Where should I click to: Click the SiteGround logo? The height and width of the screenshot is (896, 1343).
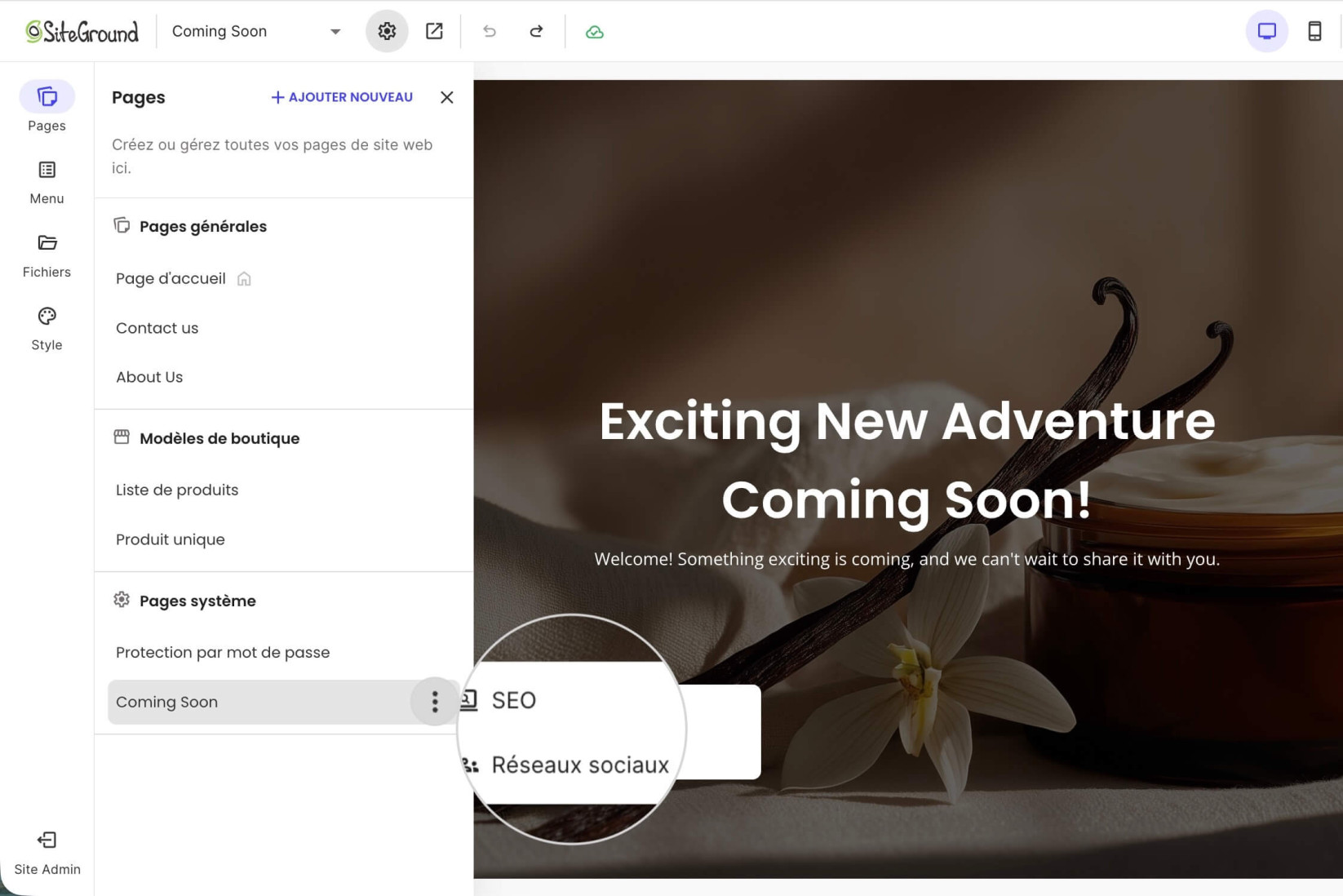[x=82, y=31]
